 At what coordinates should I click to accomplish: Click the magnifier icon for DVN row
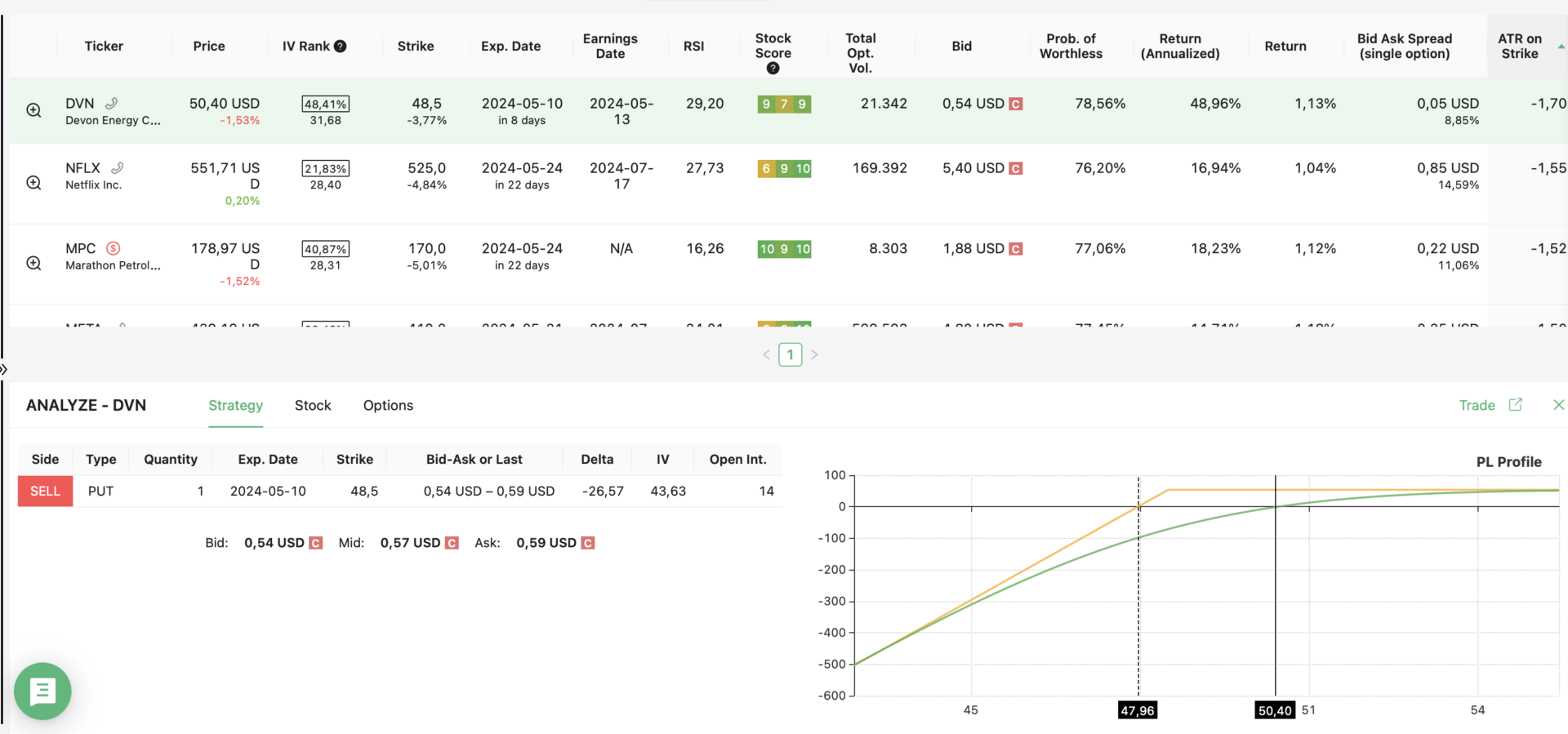[x=33, y=110]
